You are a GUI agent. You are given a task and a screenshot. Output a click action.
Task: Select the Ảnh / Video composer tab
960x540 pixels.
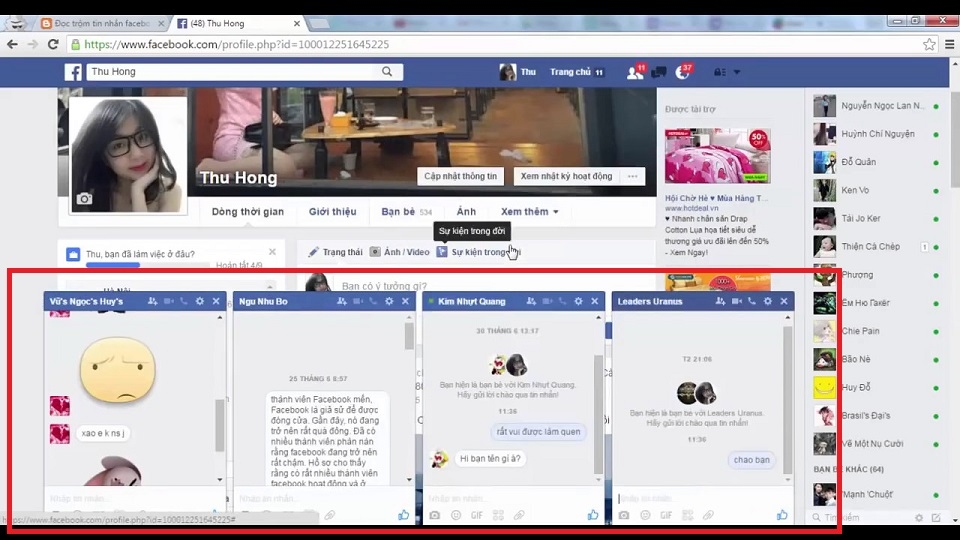point(400,252)
